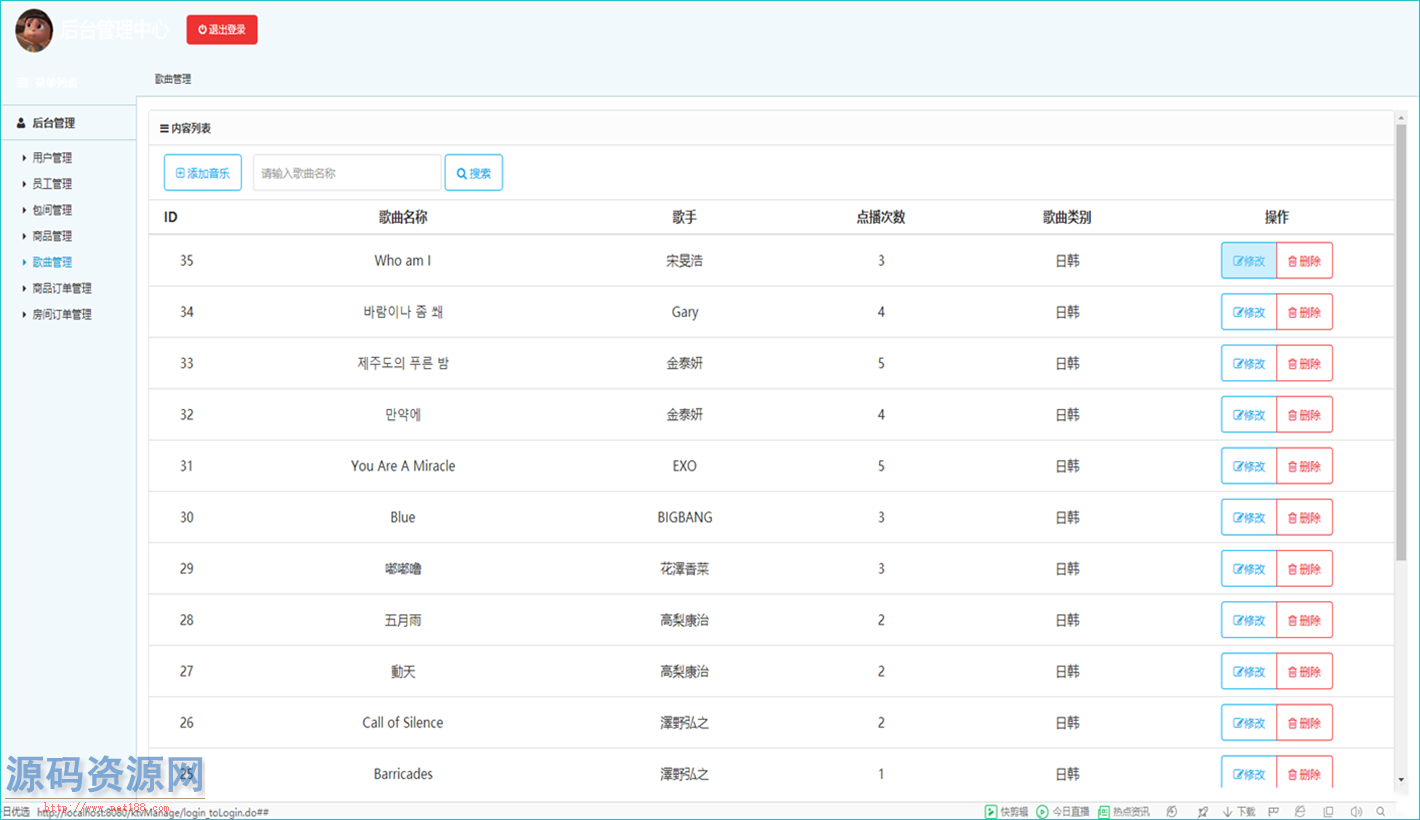This screenshot has width=1420, height=820.
Task: Click 添加音乐 to add a song
Action: (x=203, y=173)
